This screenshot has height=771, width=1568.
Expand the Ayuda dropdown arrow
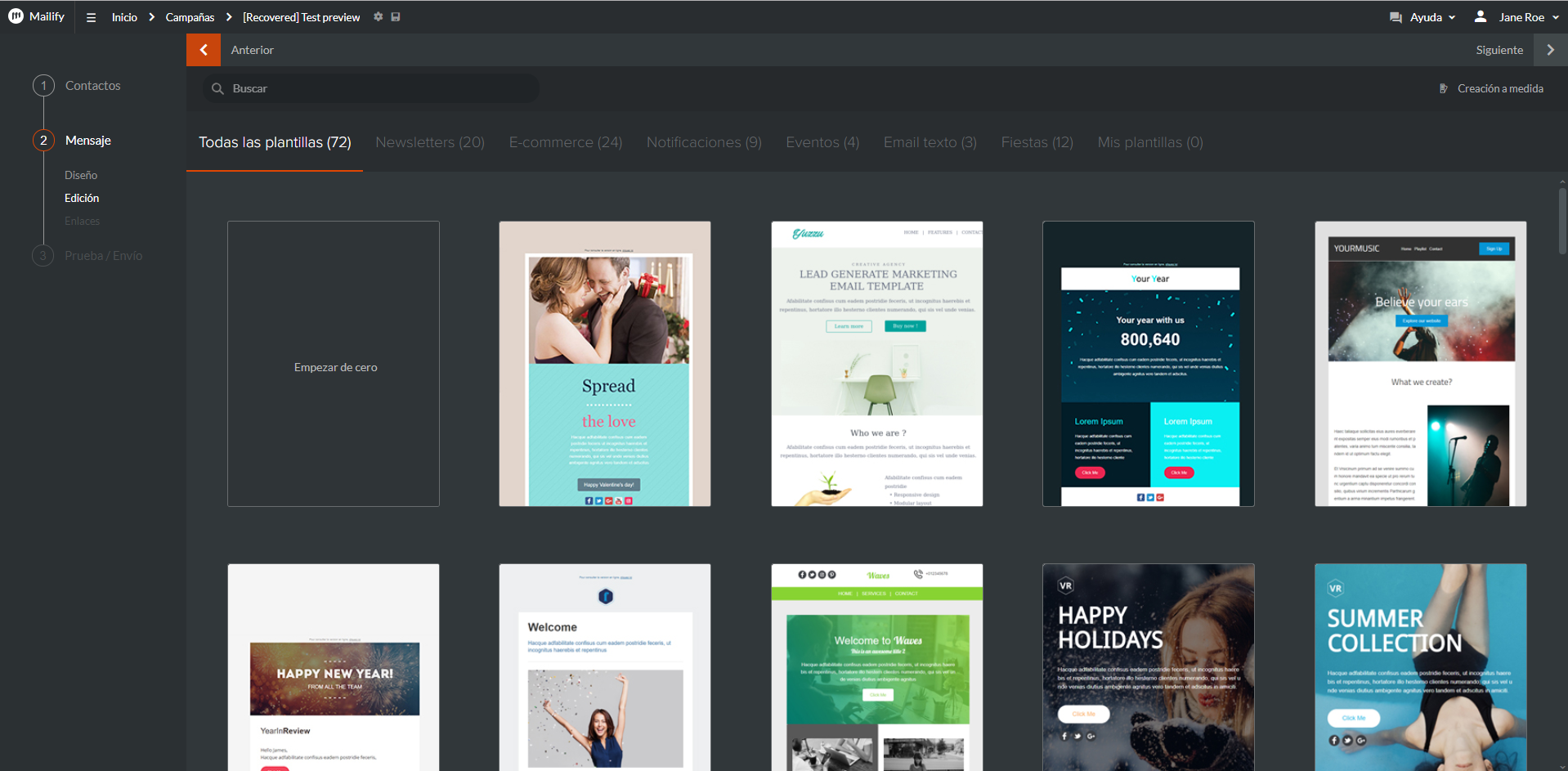(1452, 17)
